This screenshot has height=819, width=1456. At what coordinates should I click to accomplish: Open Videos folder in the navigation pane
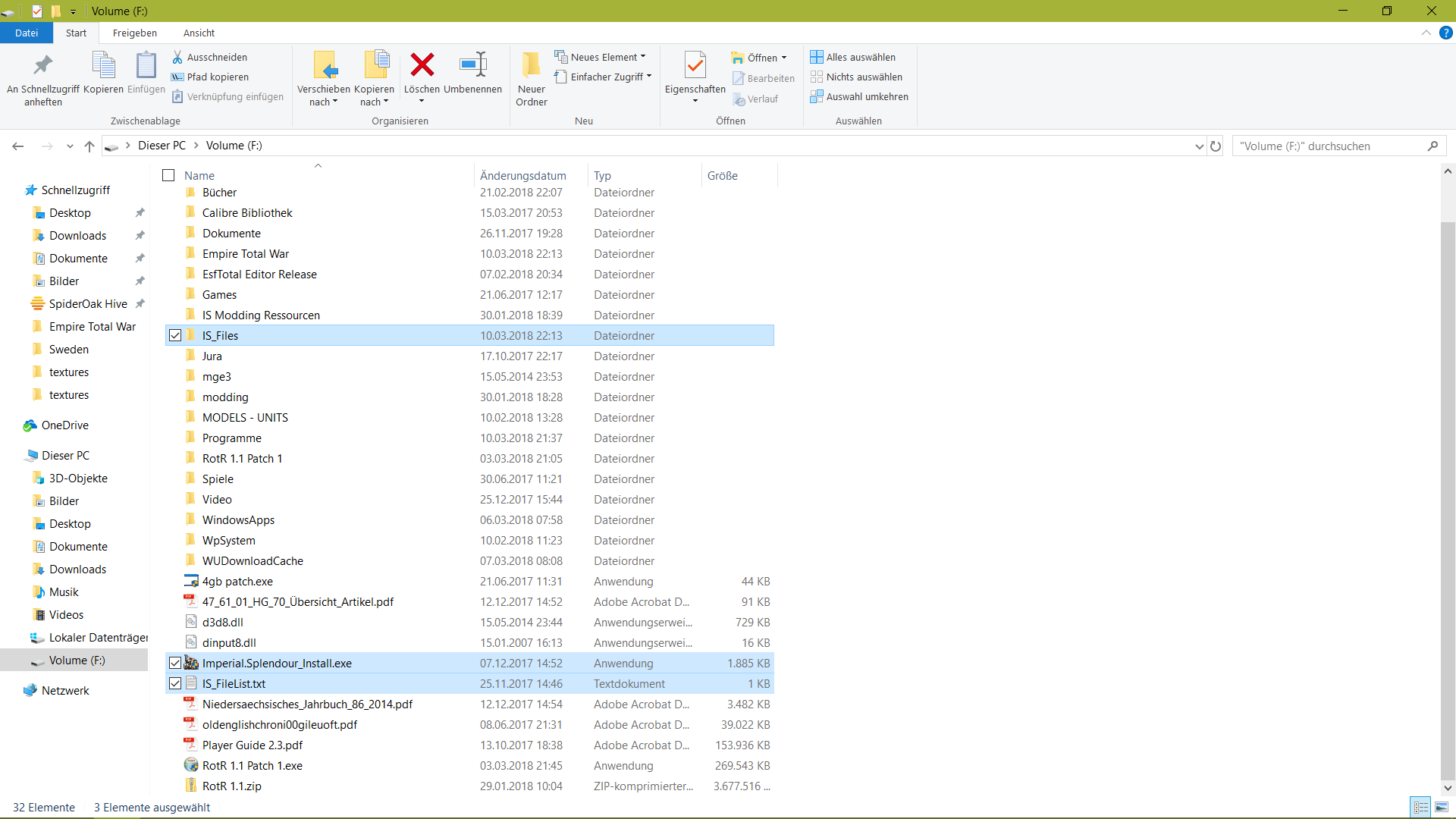[x=66, y=615]
